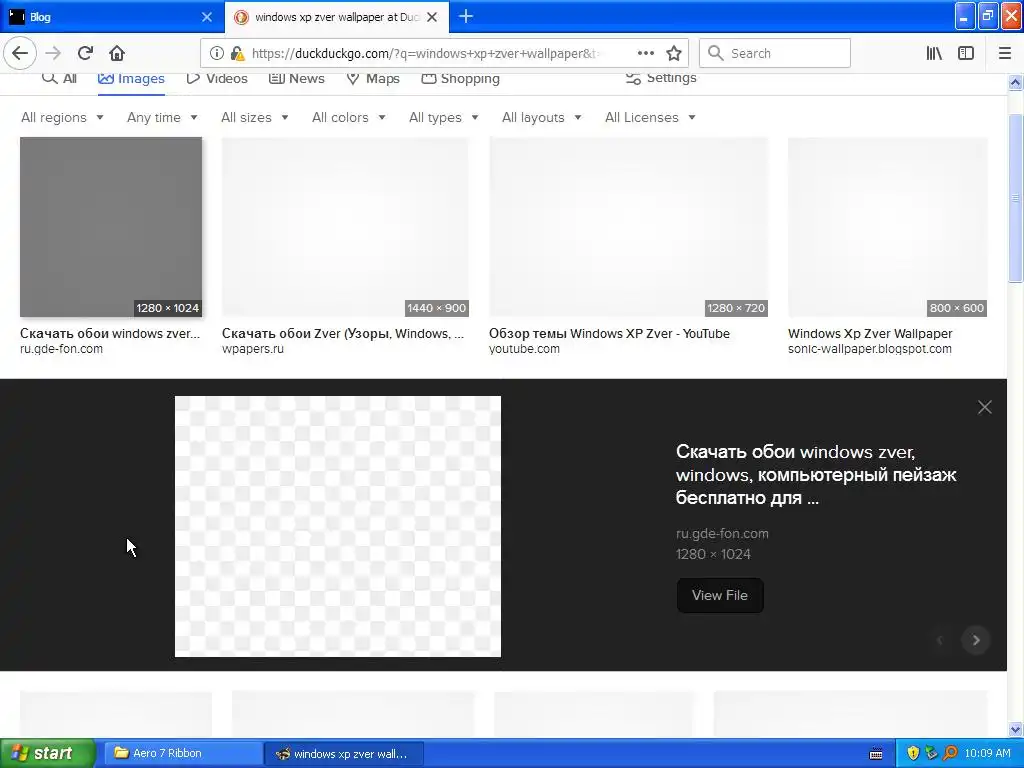Click the wpapers.ru source link
Image resolution: width=1024 pixels, height=768 pixels.
253,349
